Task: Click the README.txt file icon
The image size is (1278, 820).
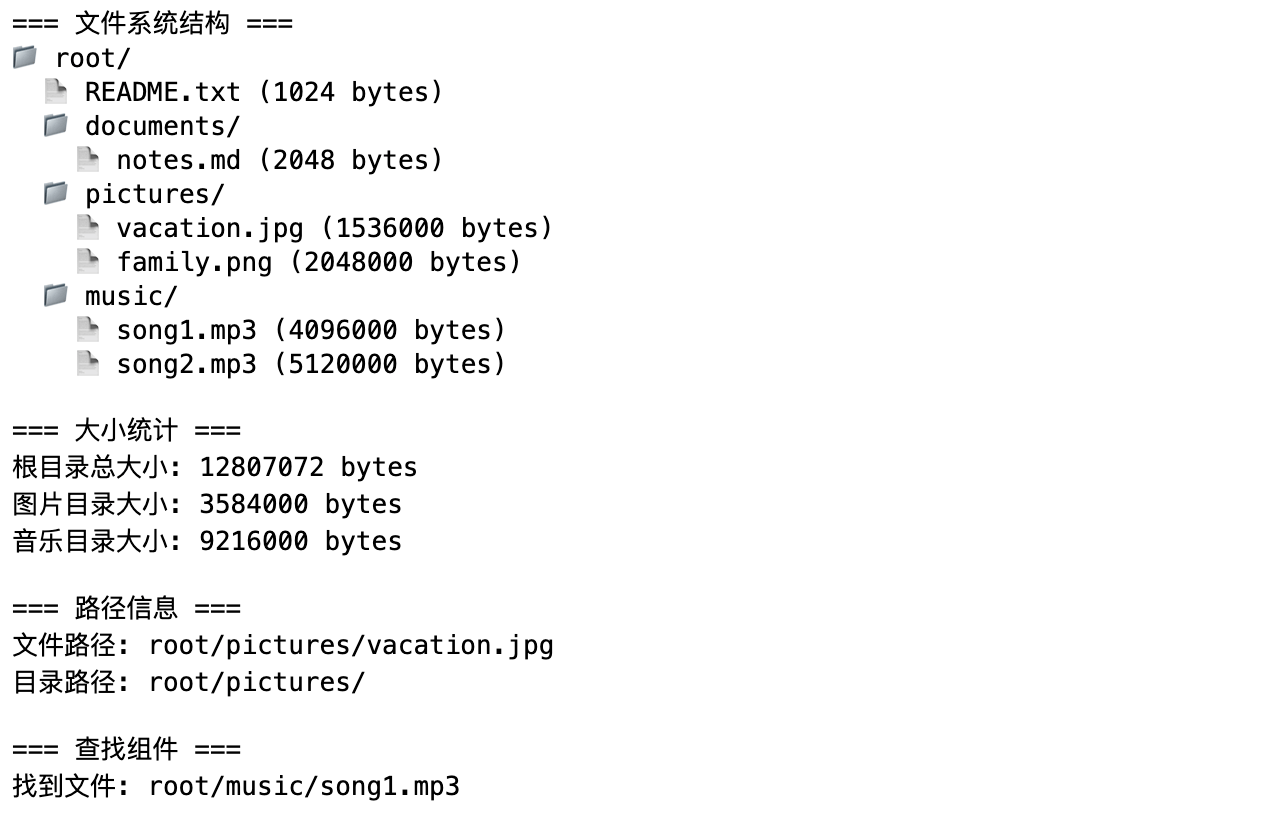Action: [x=56, y=92]
